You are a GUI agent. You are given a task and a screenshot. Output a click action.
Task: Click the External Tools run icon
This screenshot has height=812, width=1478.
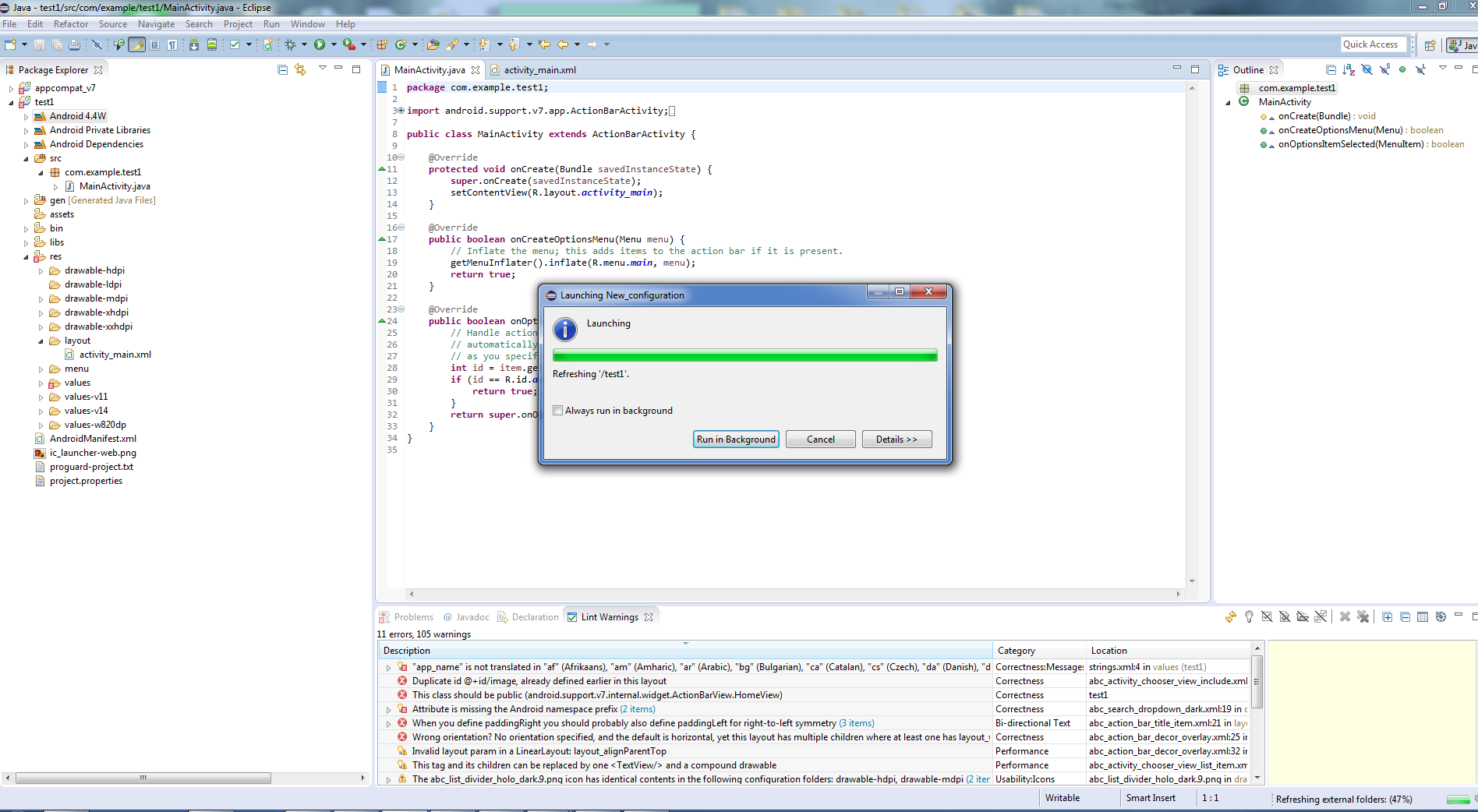(x=349, y=45)
